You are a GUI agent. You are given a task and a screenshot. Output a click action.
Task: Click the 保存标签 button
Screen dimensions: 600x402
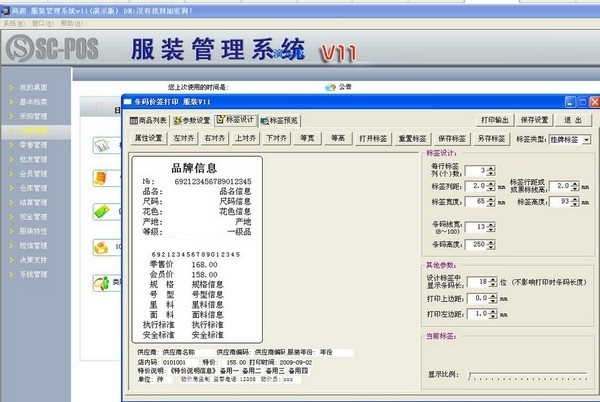pyautogui.click(x=452, y=138)
